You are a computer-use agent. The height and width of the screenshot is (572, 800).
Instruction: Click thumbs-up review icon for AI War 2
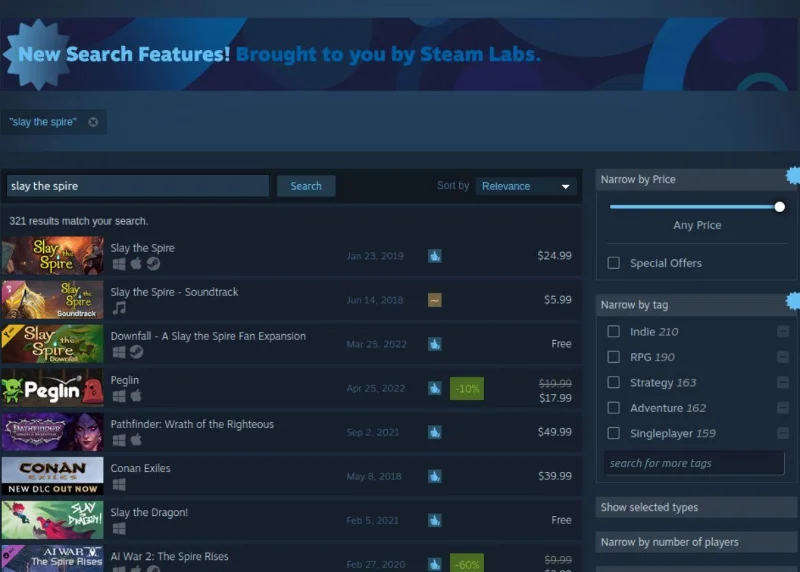pyautogui.click(x=435, y=564)
